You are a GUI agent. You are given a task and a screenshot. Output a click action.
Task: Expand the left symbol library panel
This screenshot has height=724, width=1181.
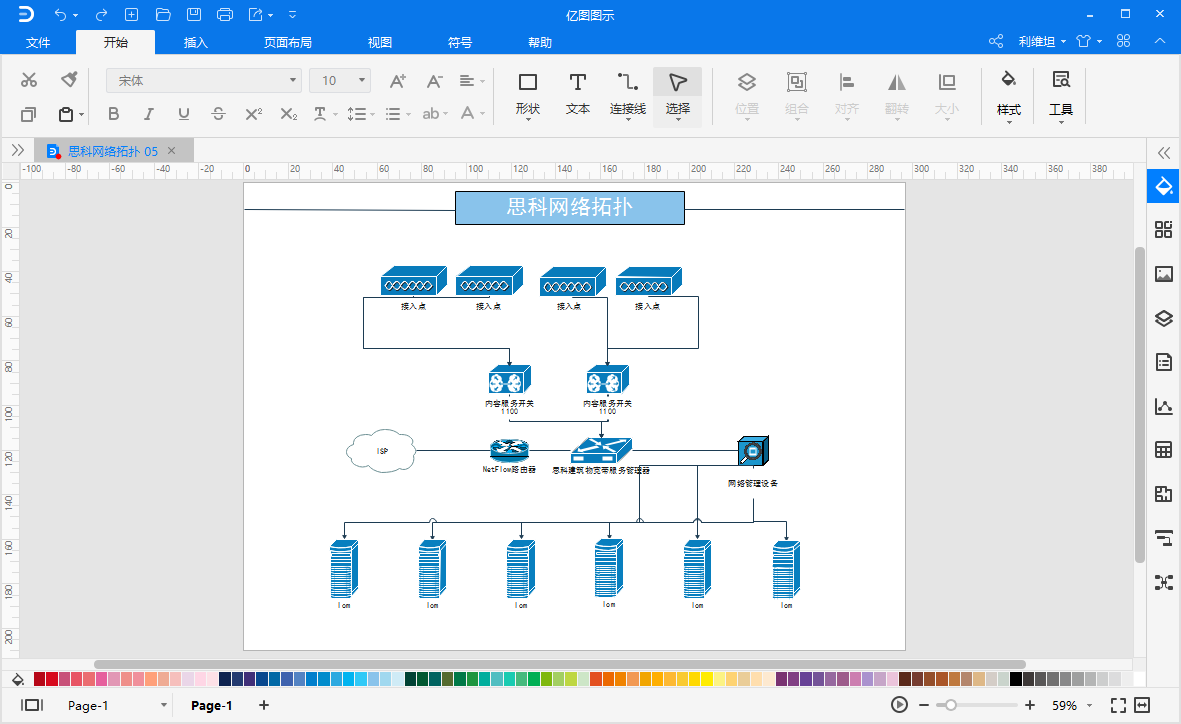point(17,150)
